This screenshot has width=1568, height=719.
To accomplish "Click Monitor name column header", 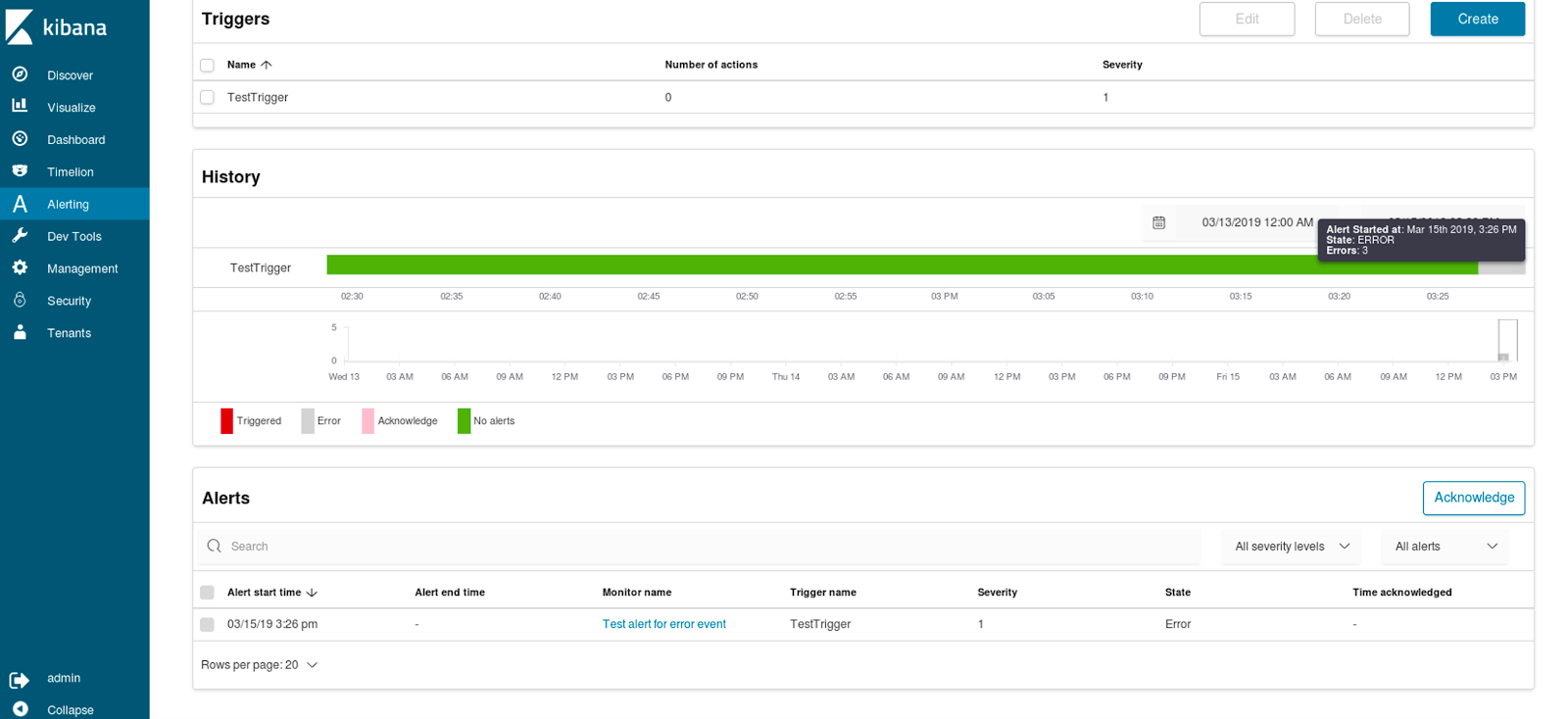I will (x=637, y=593).
